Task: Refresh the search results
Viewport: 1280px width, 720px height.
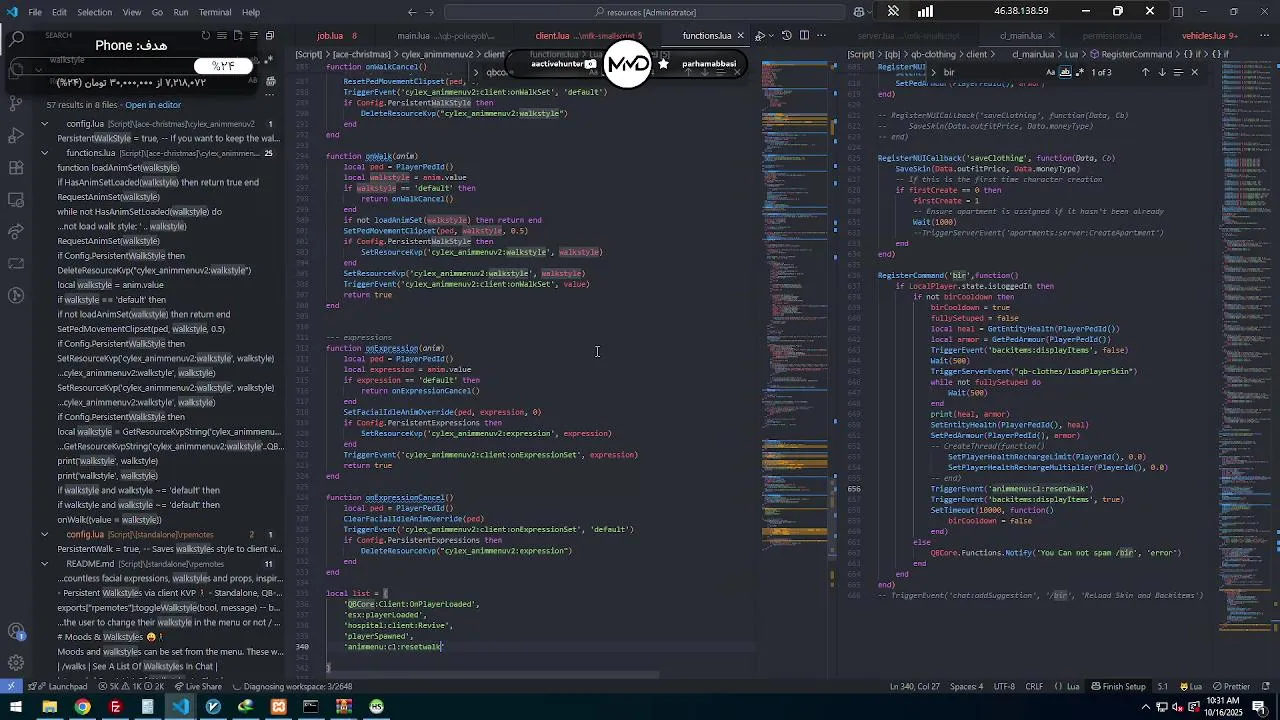Action: point(206,36)
